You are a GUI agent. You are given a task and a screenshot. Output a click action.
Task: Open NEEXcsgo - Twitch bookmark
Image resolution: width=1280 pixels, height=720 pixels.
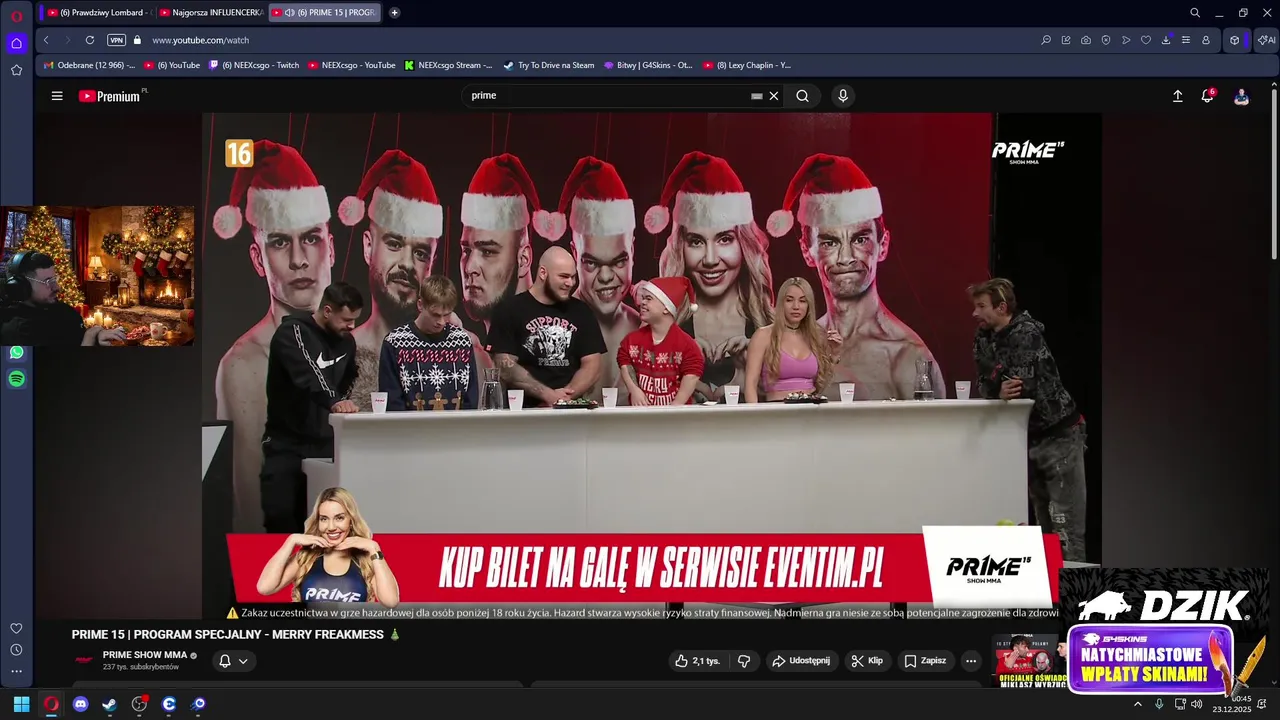254,65
